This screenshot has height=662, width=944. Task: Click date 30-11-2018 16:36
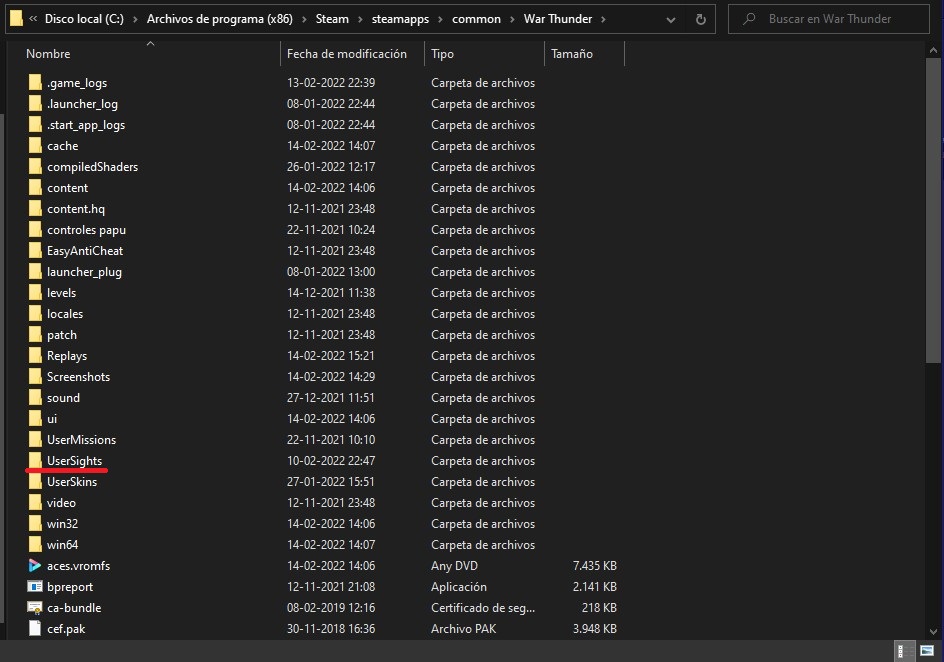click(x=331, y=629)
